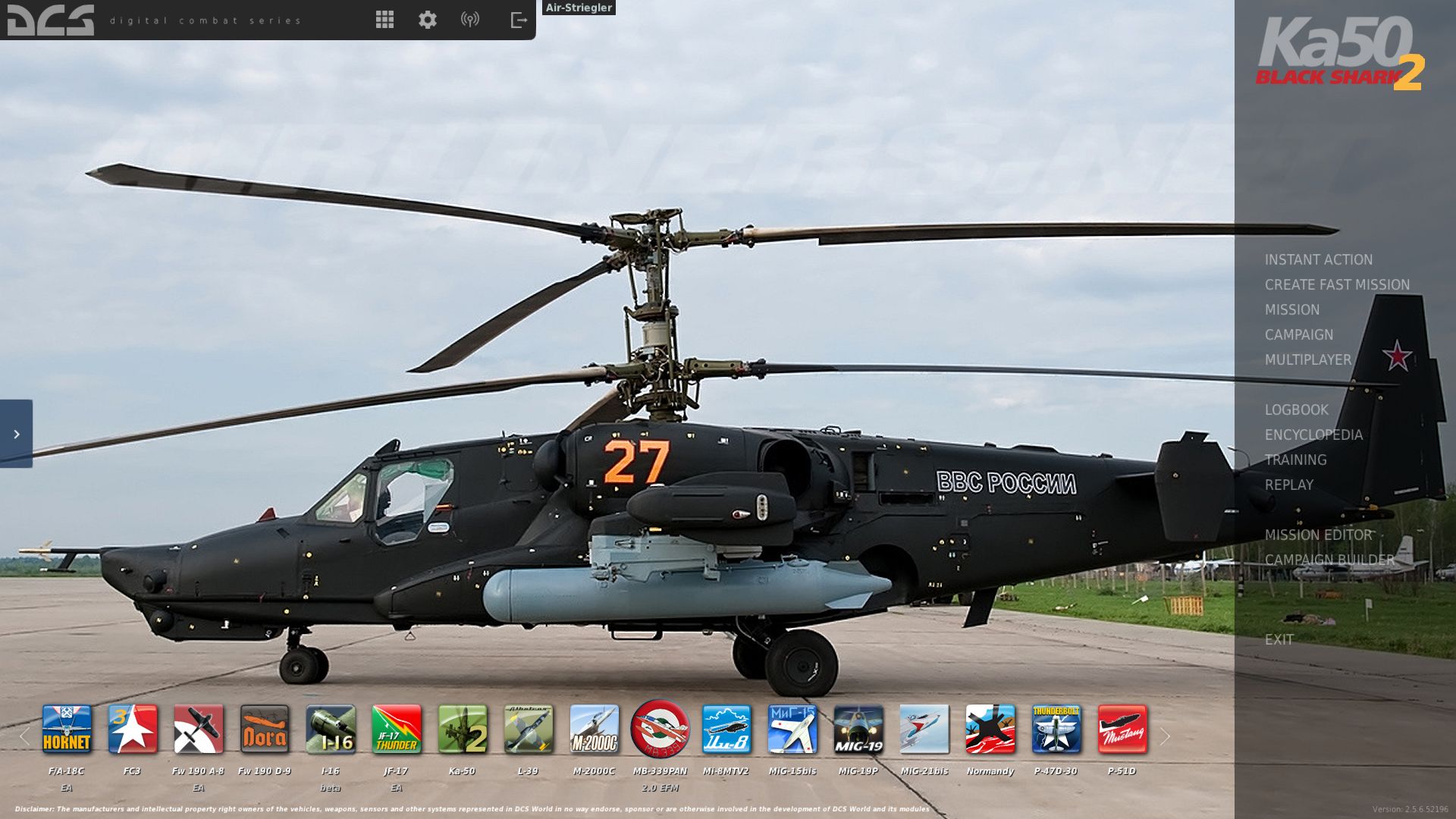Select the FC3 module icon
This screenshot has height=819, width=1456.
click(133, 729)
